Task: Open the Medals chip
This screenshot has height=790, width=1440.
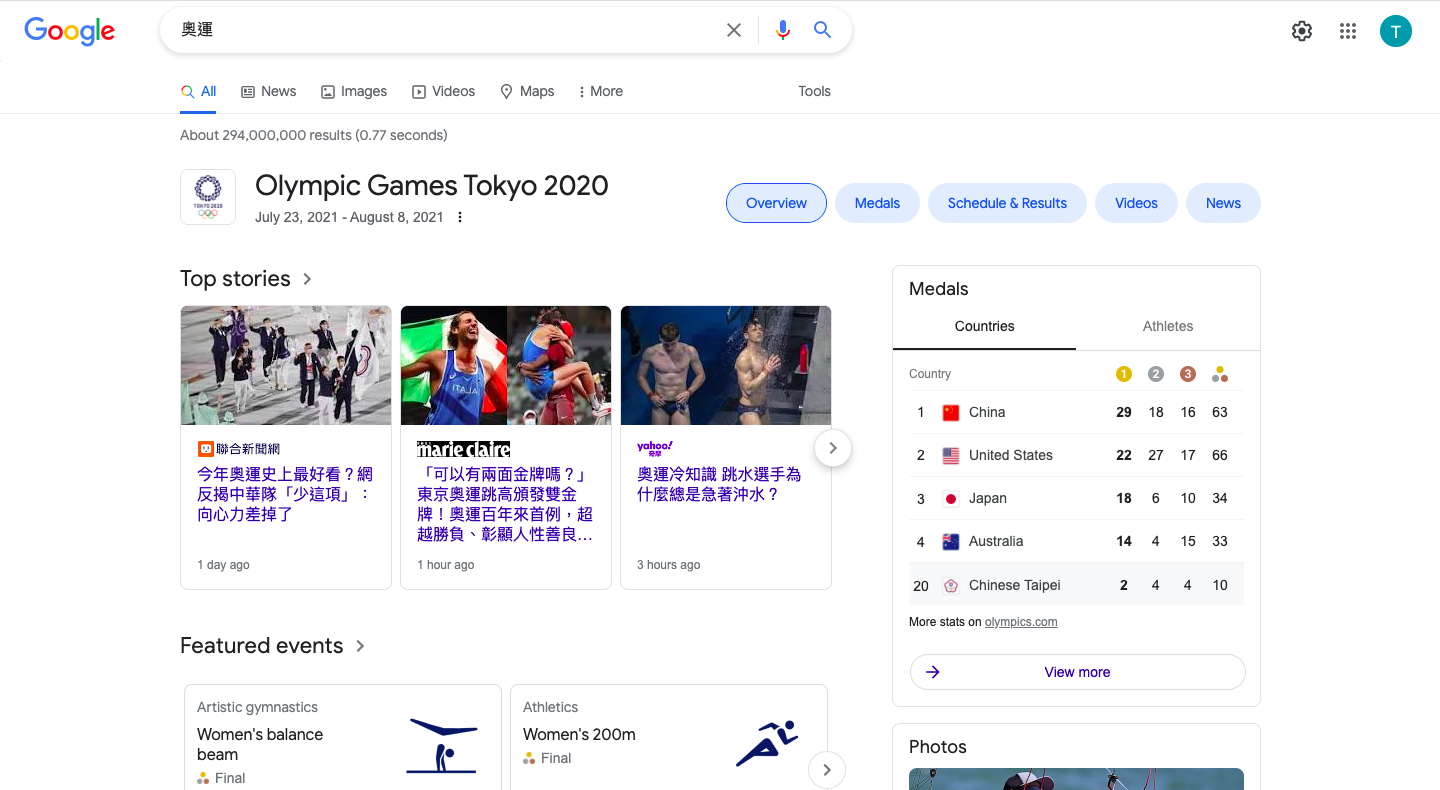Action: click(877, 203)
